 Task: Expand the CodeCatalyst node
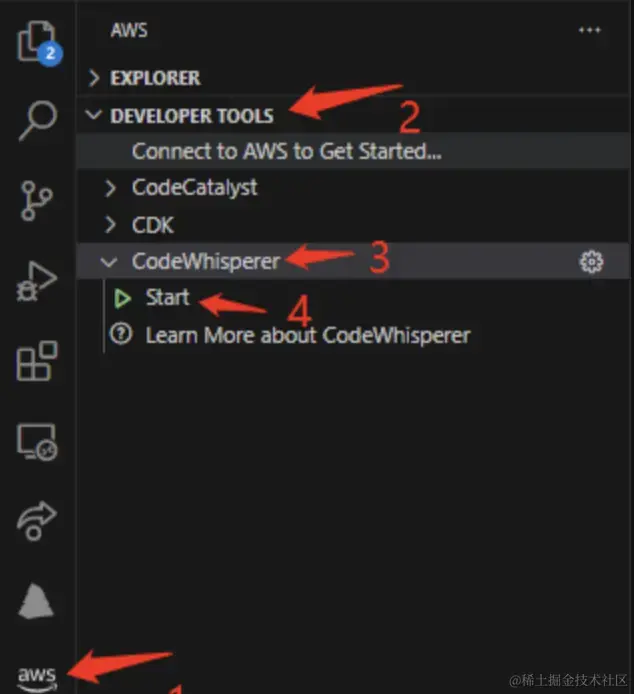[x=110, y=188]
